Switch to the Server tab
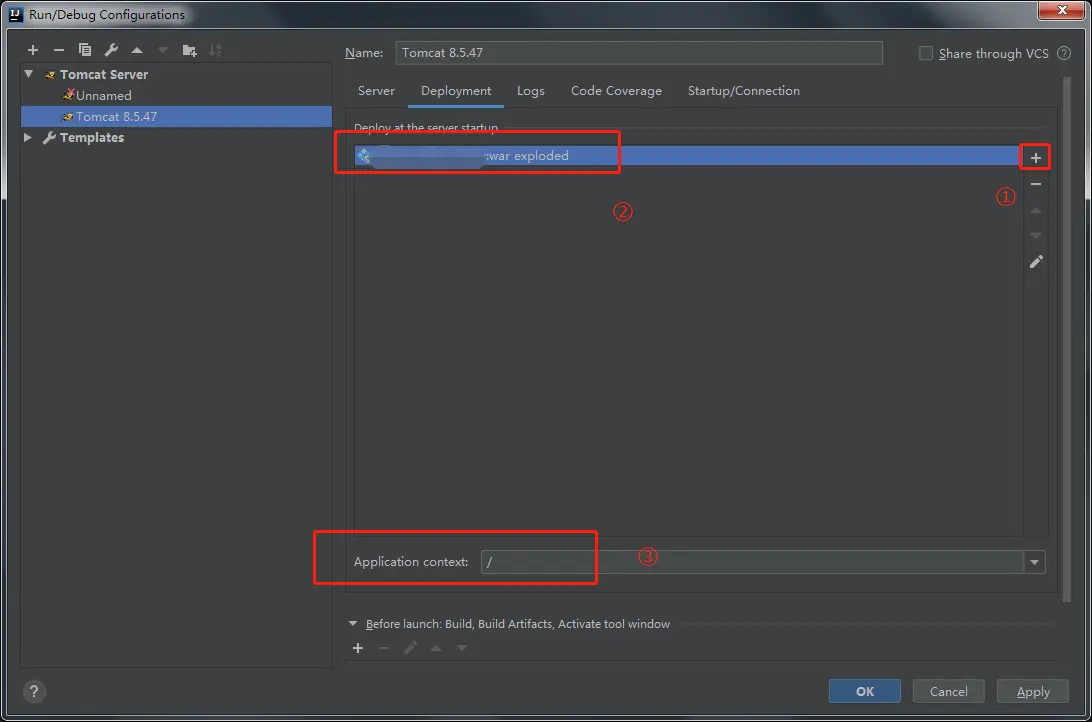 point(376,91)
